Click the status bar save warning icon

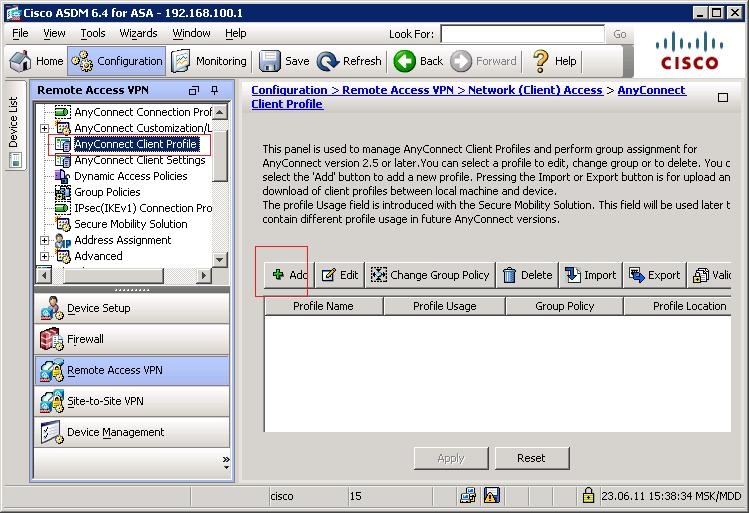[492, 496]
